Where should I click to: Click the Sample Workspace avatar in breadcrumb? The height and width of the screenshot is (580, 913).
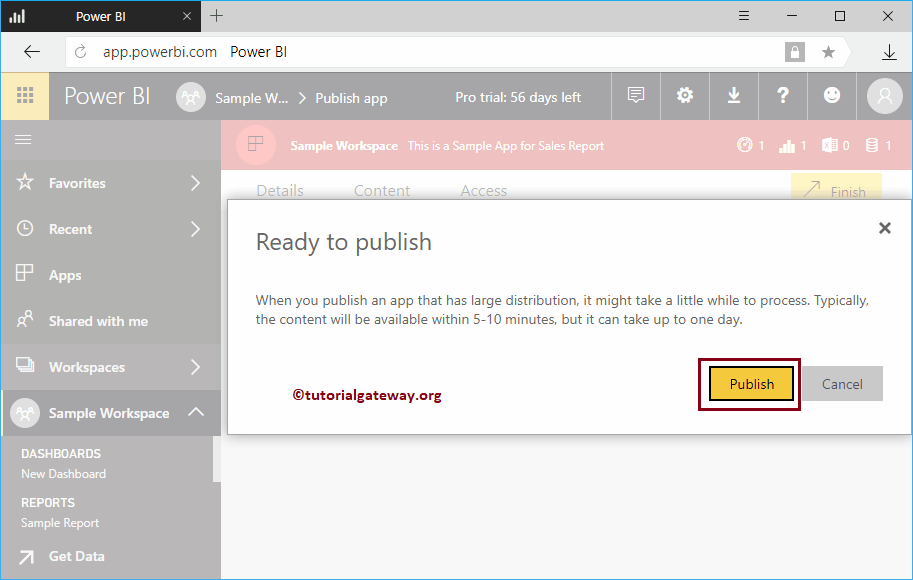(x=191, y=97)
